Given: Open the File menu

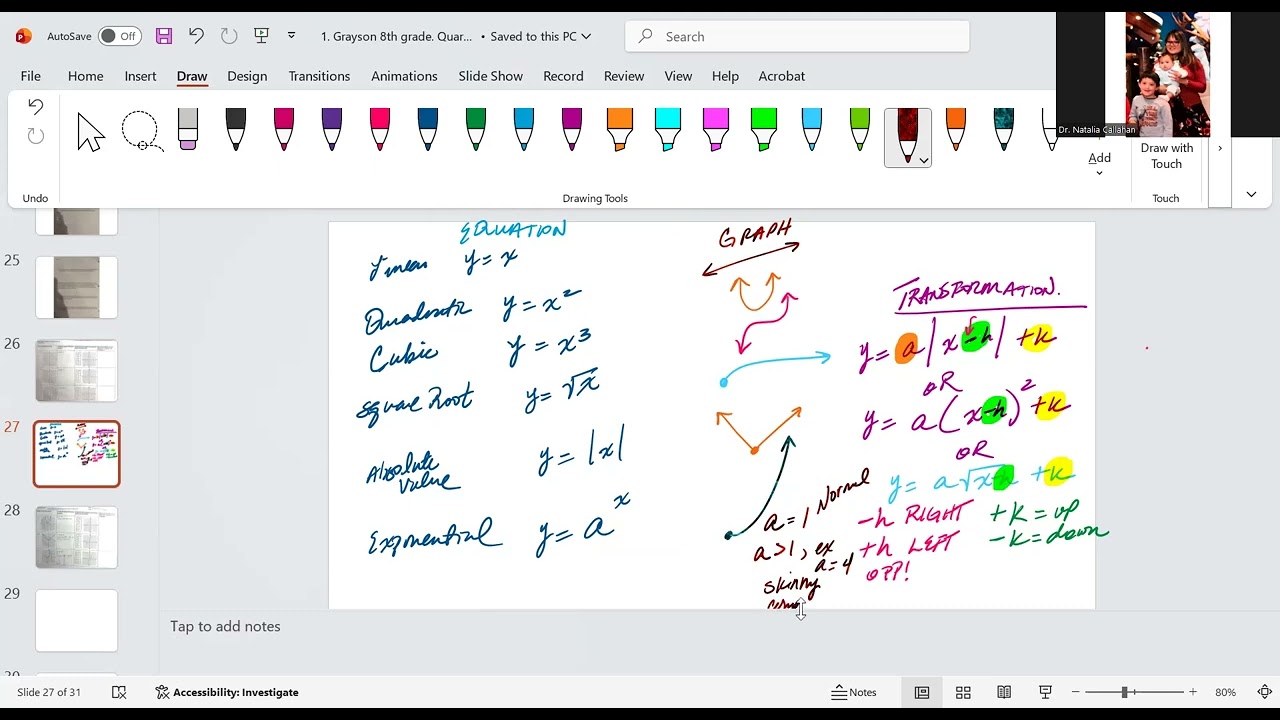Looking at the screenshot, I should pos(31,76).
